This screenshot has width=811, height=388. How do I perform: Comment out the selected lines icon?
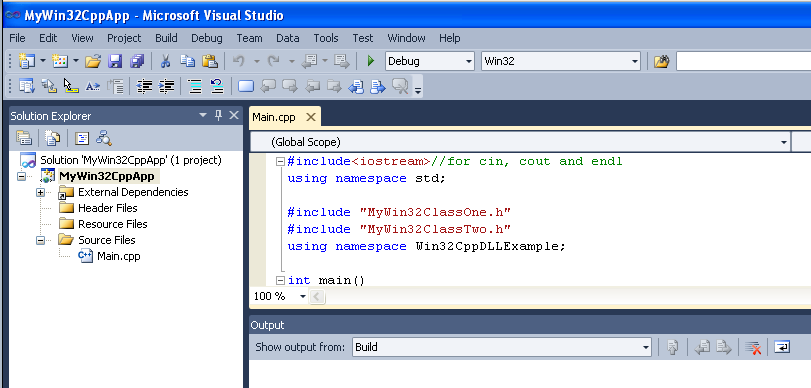tap(194, 86)
